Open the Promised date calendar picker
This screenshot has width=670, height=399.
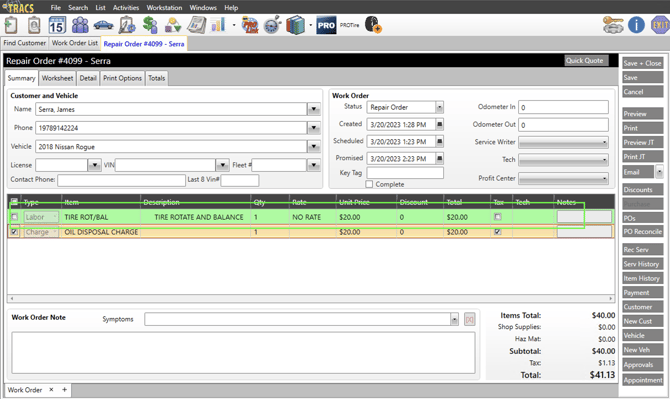(439, 158)
